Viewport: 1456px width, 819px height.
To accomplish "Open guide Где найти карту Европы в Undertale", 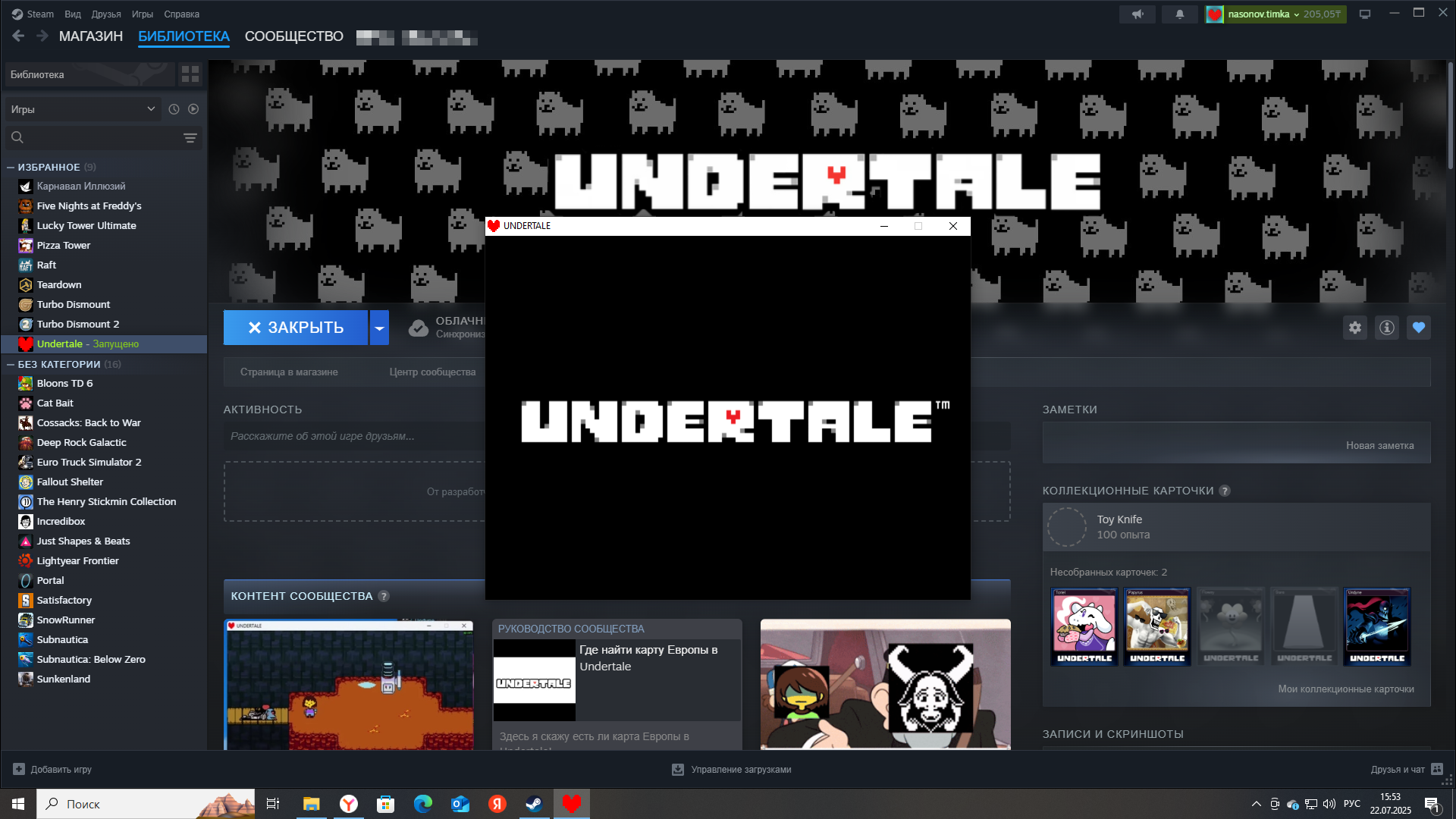I will coord(648,658).
